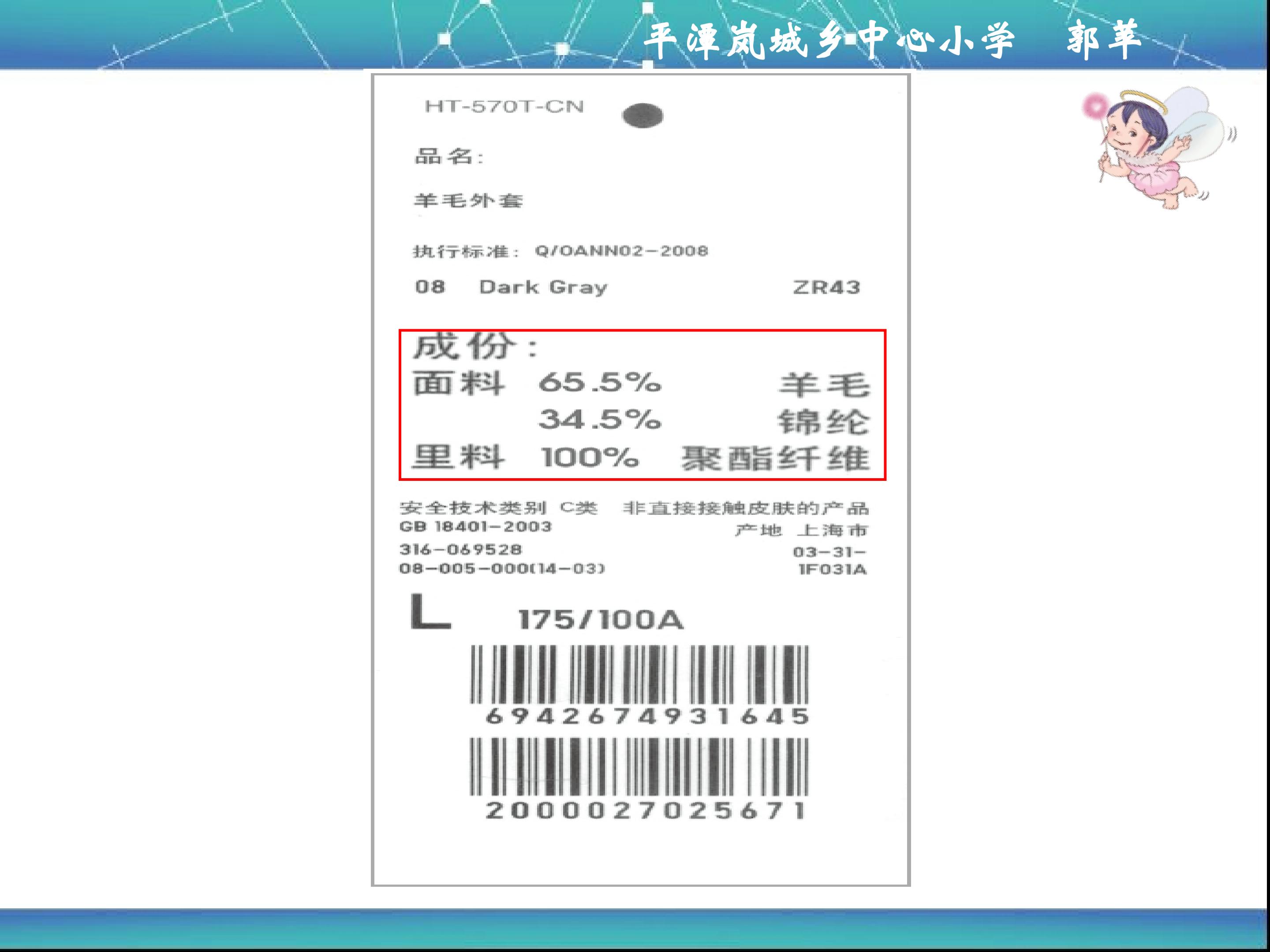Click the slide title 平潭岚城乡中心小学
The height and width of the screenshot is (952, 1270).
point(829,40)
